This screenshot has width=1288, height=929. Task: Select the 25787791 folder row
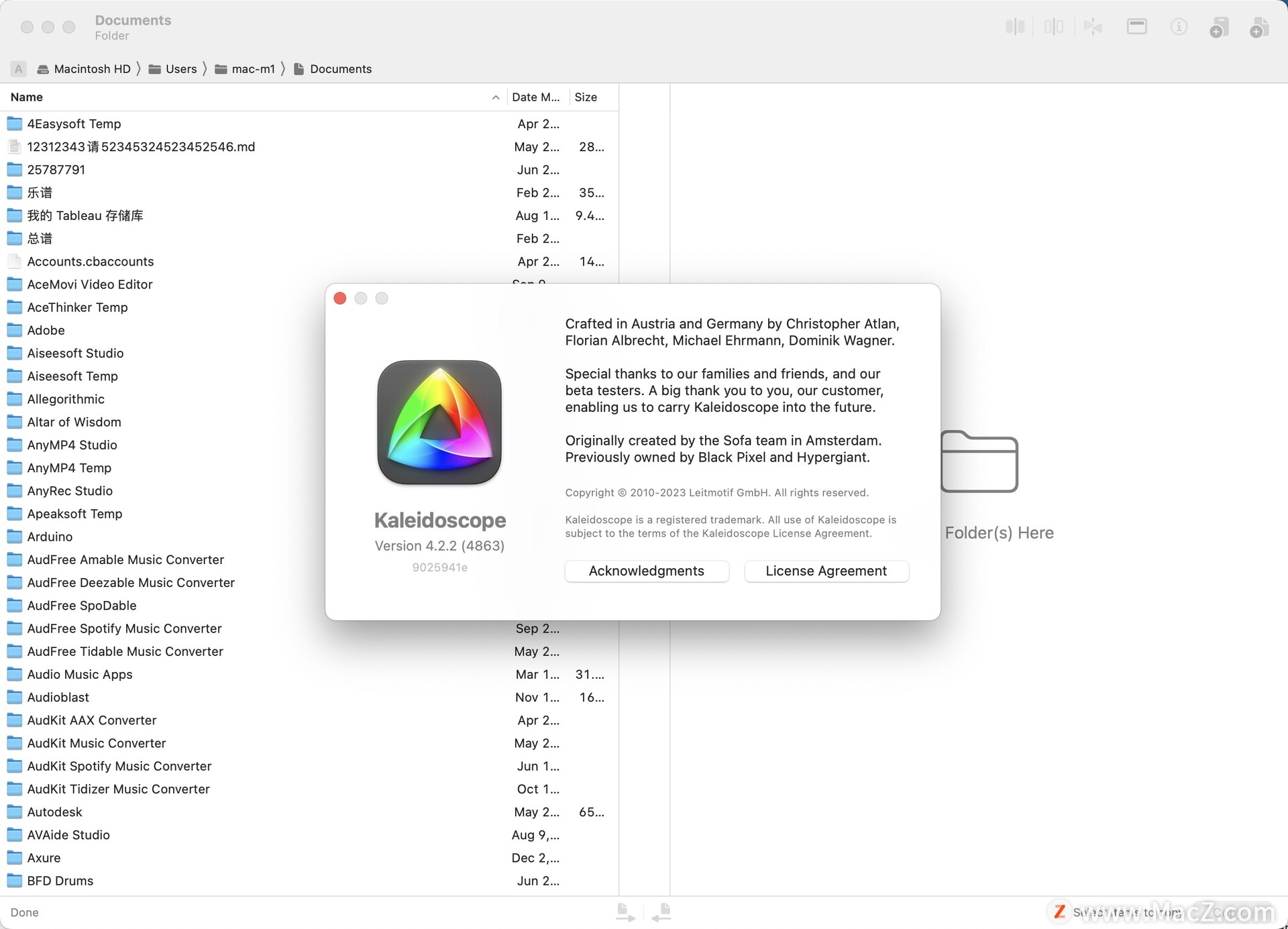click(309, 170)
